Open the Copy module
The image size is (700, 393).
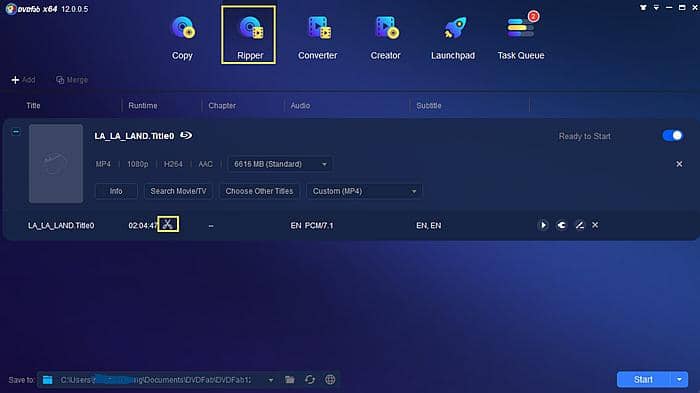point(182,38)
